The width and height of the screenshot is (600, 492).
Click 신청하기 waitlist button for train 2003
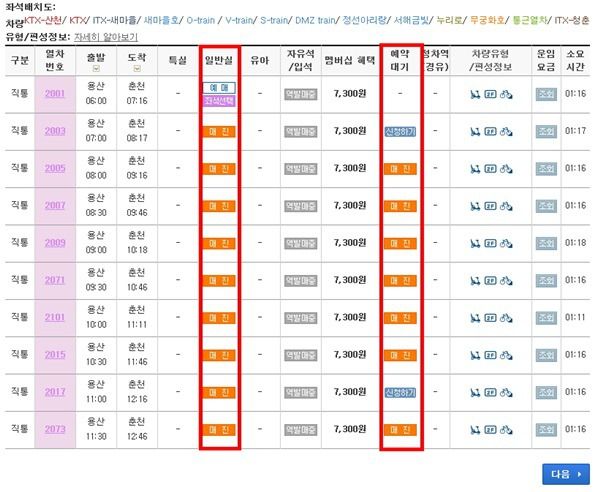coord(400,132)
